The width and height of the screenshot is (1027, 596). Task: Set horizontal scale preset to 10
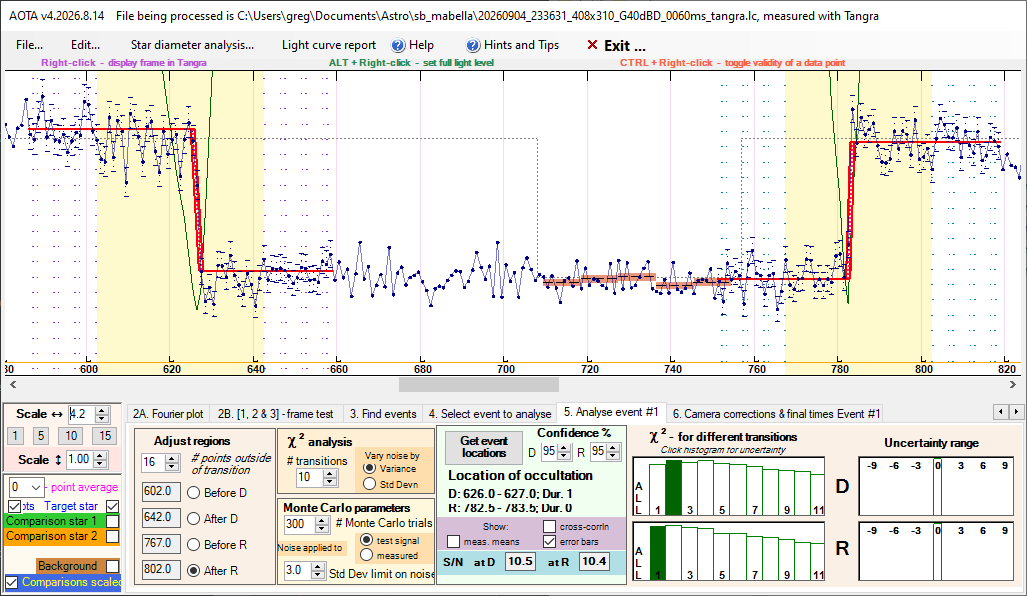pos(71,436)
